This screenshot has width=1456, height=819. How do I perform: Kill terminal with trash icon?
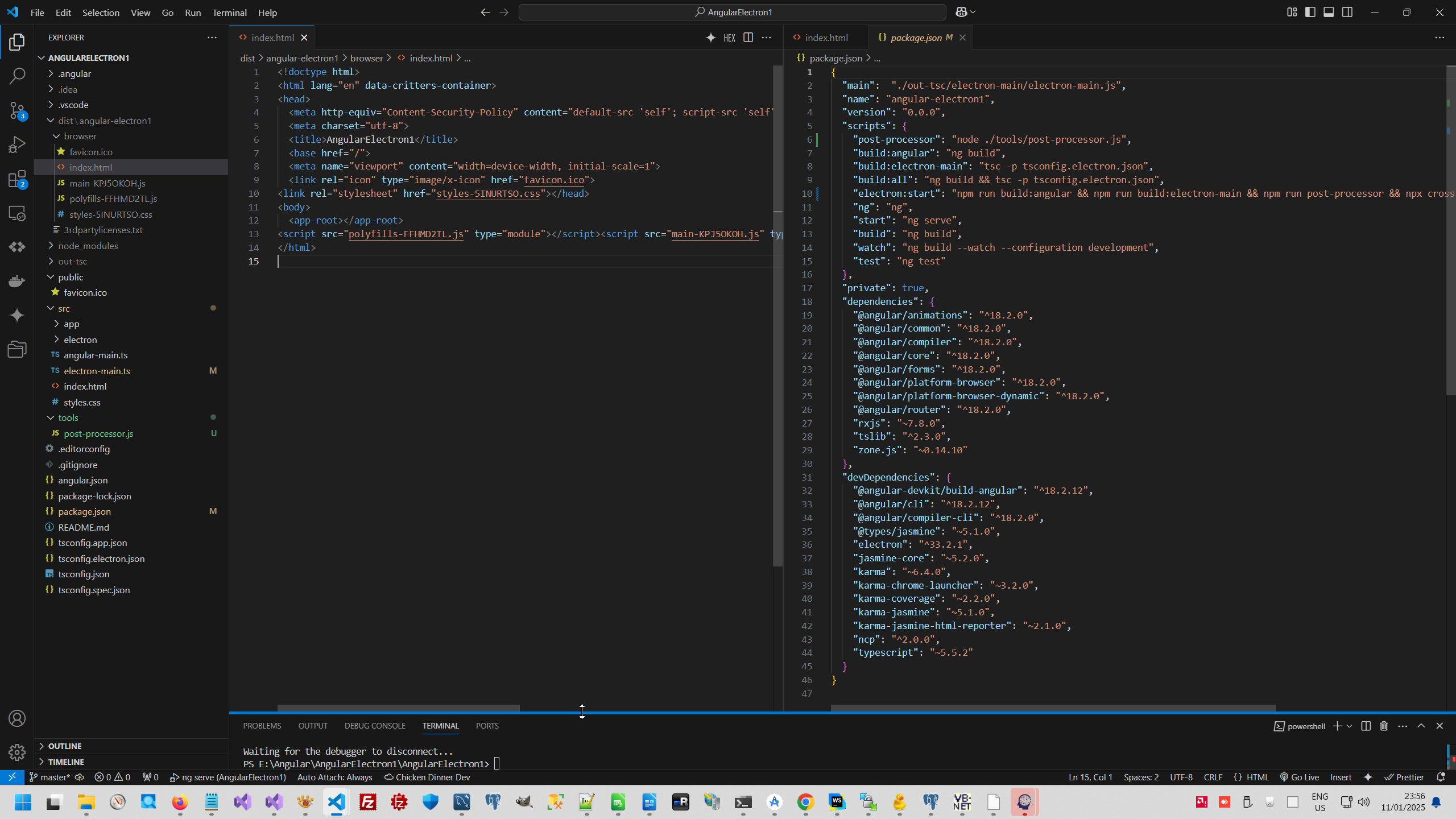coord(1384,726)
